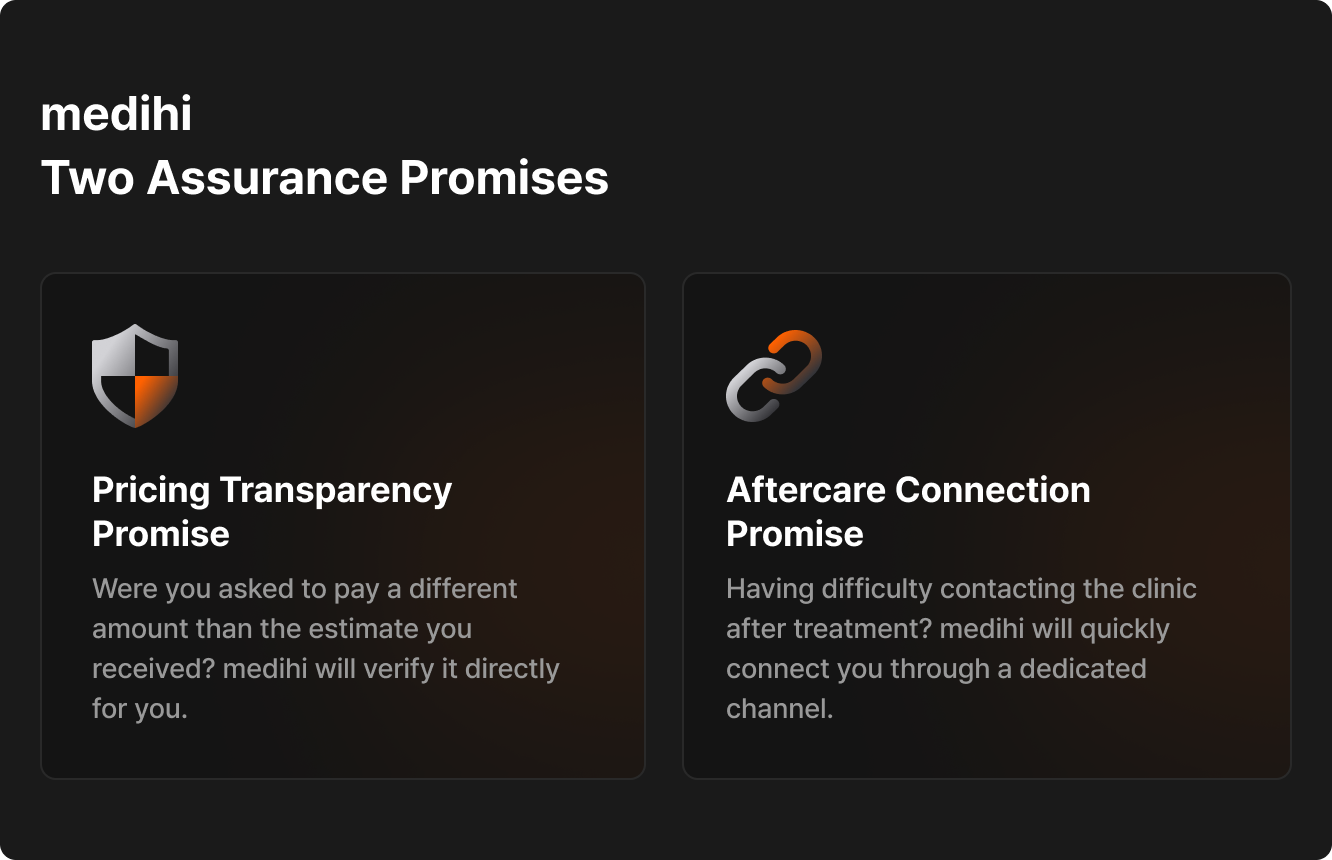This screenshot has width=1332, height=860.
Task: Click the paragraph about paying a different amount
Action: tap(325, 648)
